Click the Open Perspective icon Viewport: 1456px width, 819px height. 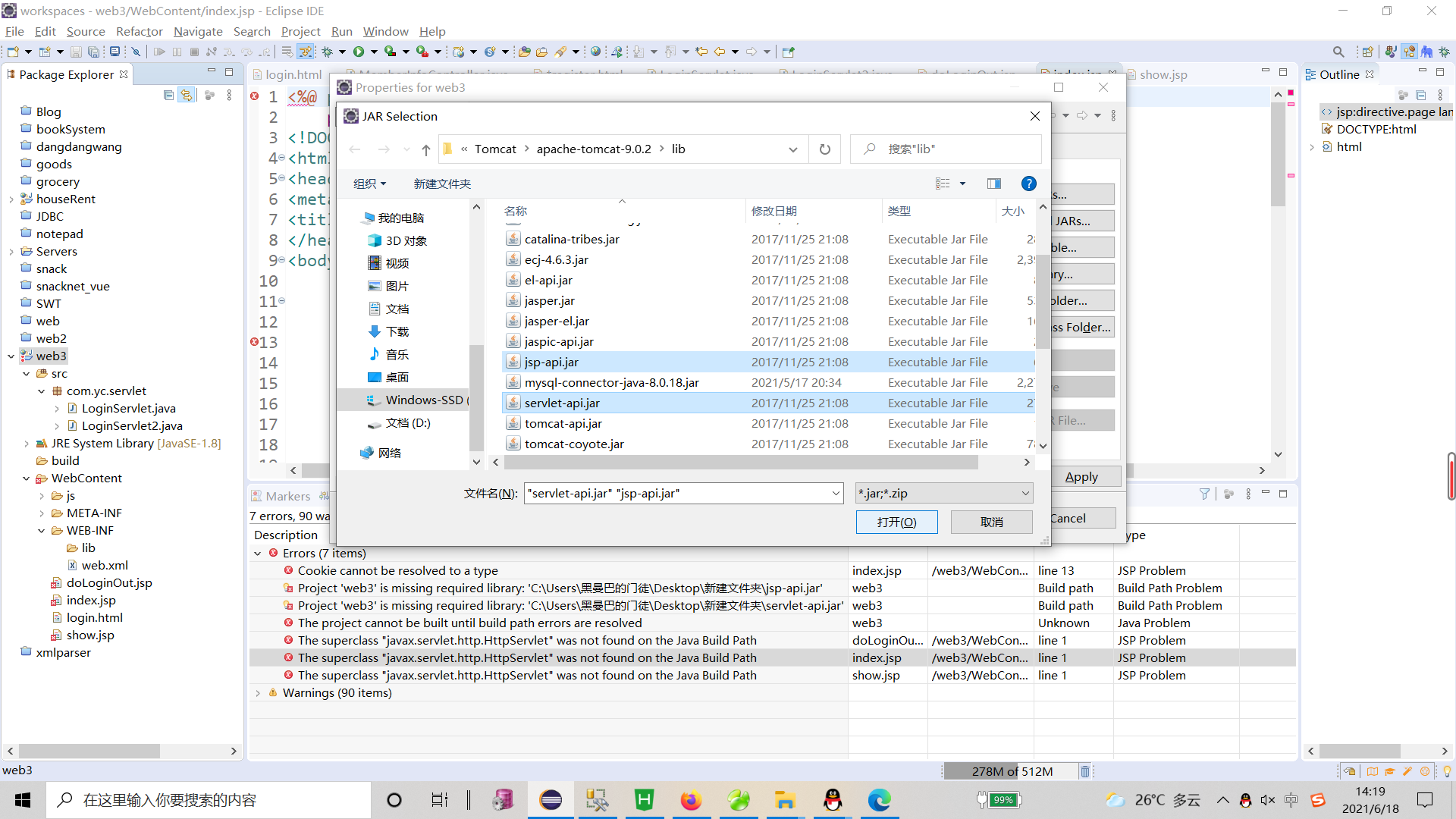(1367, 52)
